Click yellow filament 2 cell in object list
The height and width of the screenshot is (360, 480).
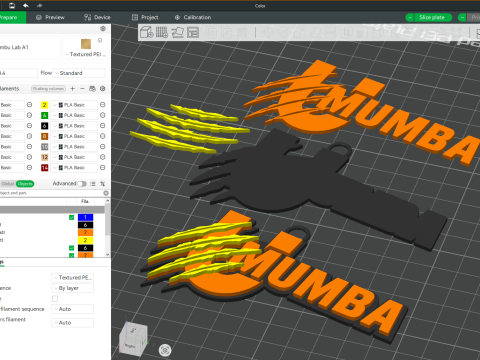coord(85,240)
